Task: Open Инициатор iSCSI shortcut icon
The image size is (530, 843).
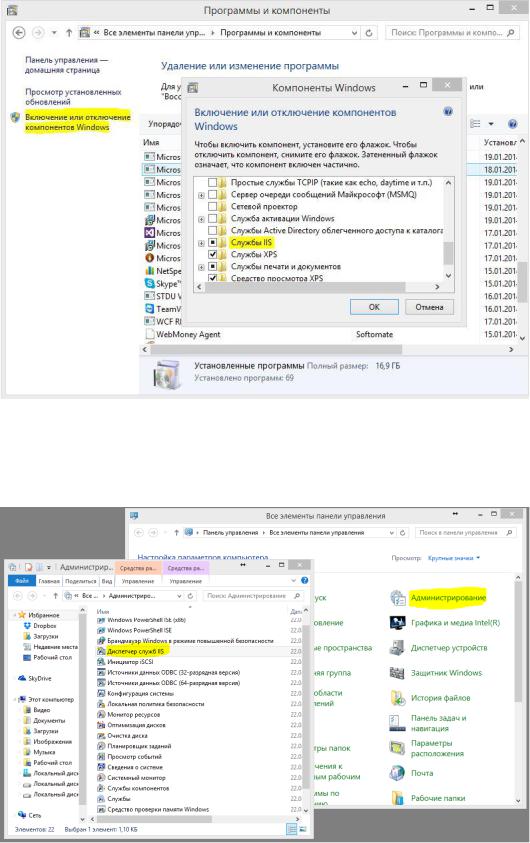Action: (x=101, y=662)
